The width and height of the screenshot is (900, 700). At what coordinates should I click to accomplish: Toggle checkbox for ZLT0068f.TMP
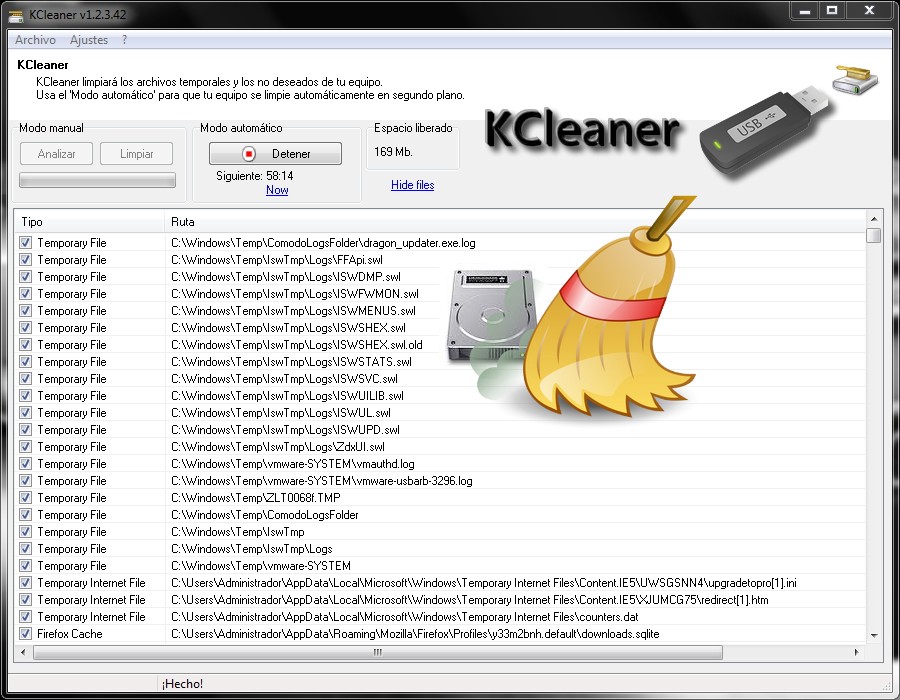[25, 497]
